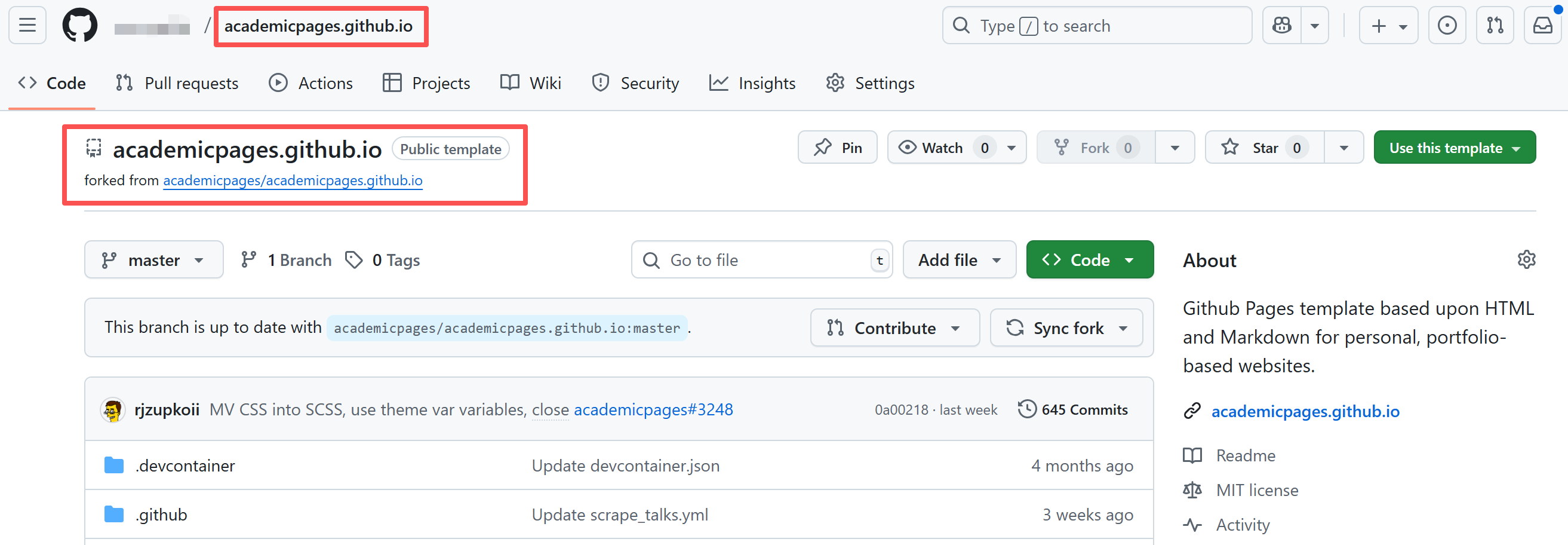Open GitHub Copilot from the header
1568x545 pixels.
click(1282, 25)
